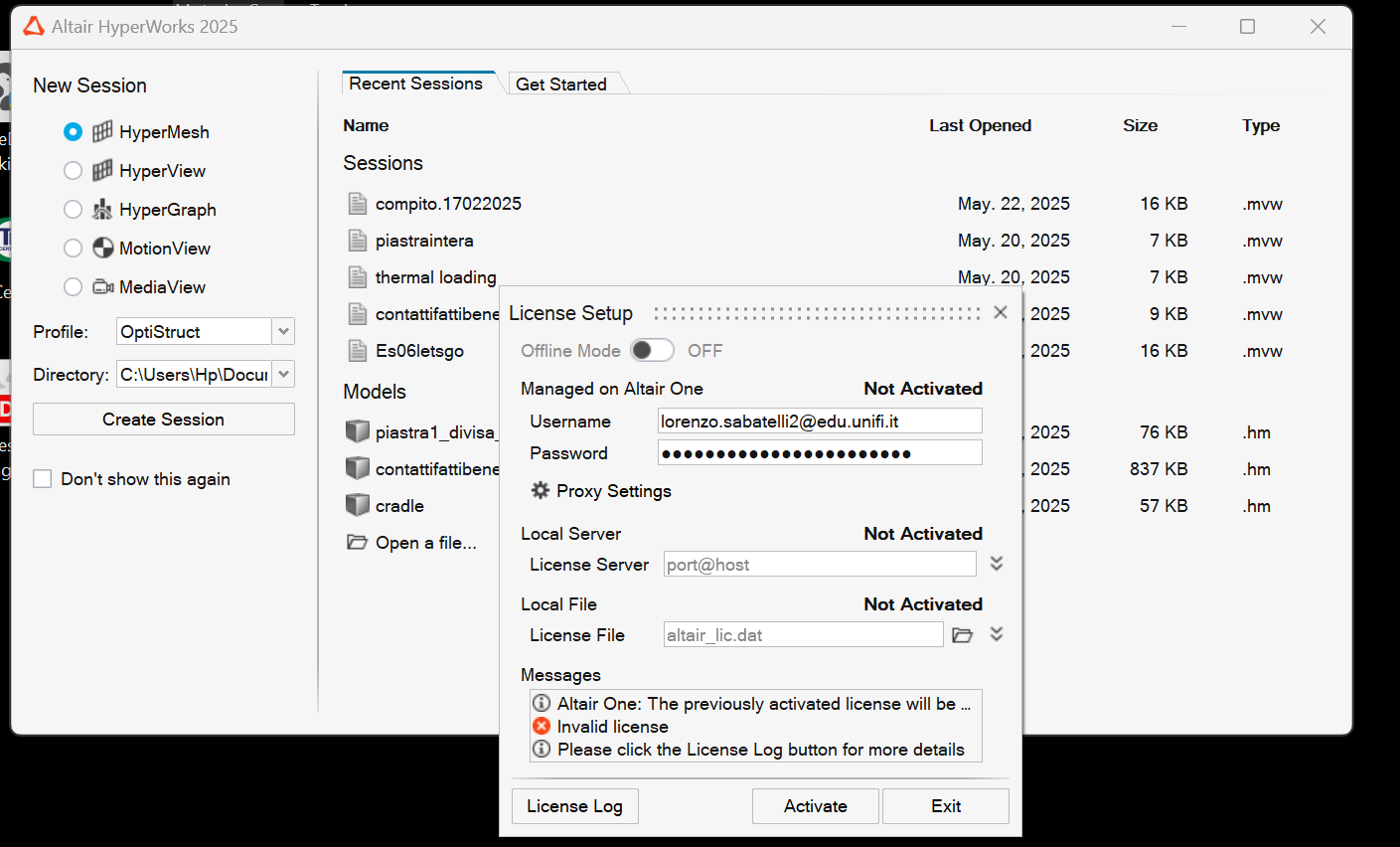The image size is (1400, 847).
Task: Sort by the Last Opened column header
Action: pos(980,125)
